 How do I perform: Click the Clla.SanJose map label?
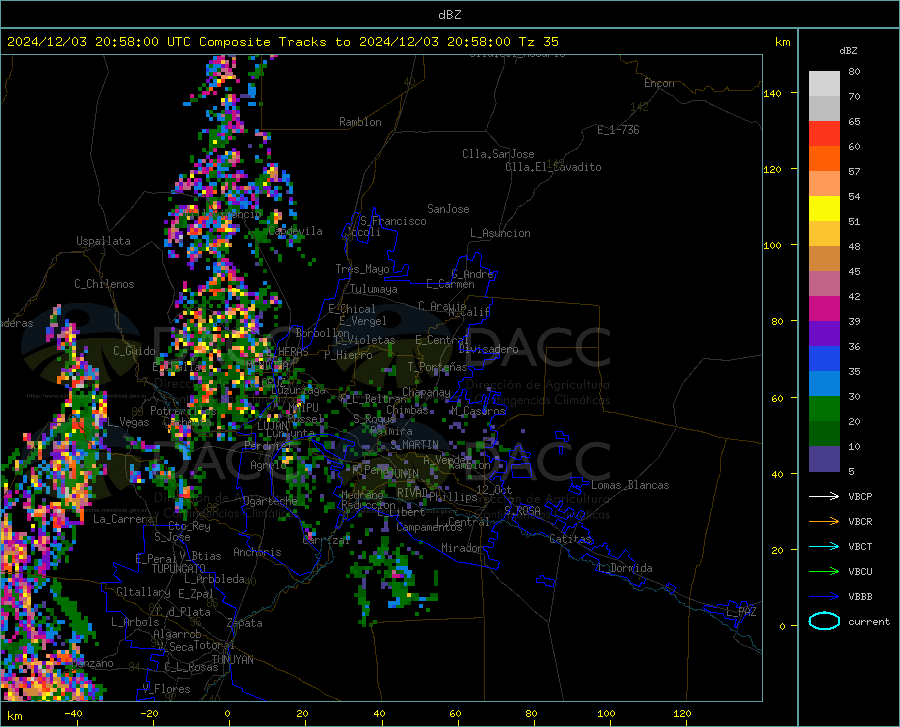click(x=498, y=154)
